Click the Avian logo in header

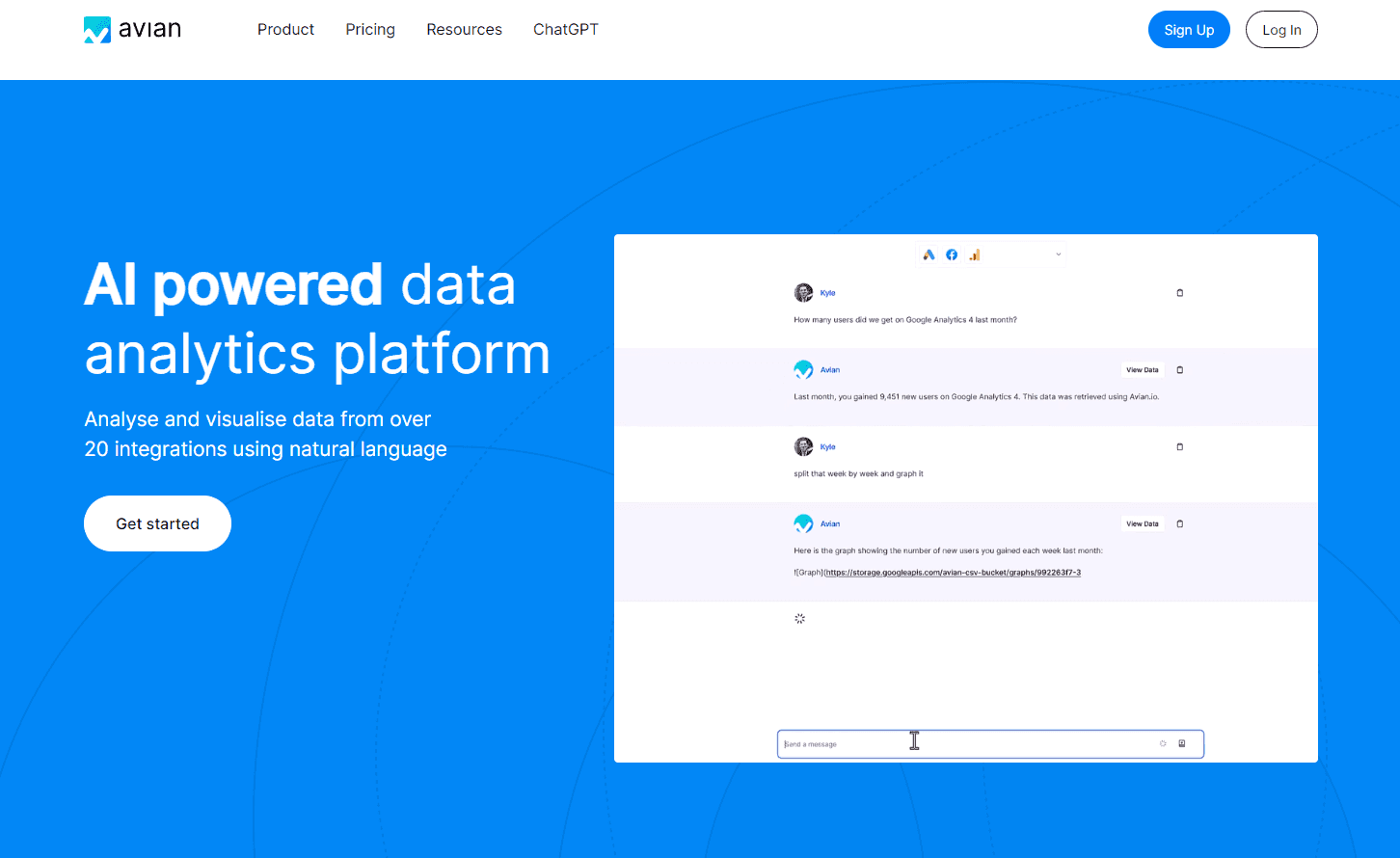coord(132,30)
